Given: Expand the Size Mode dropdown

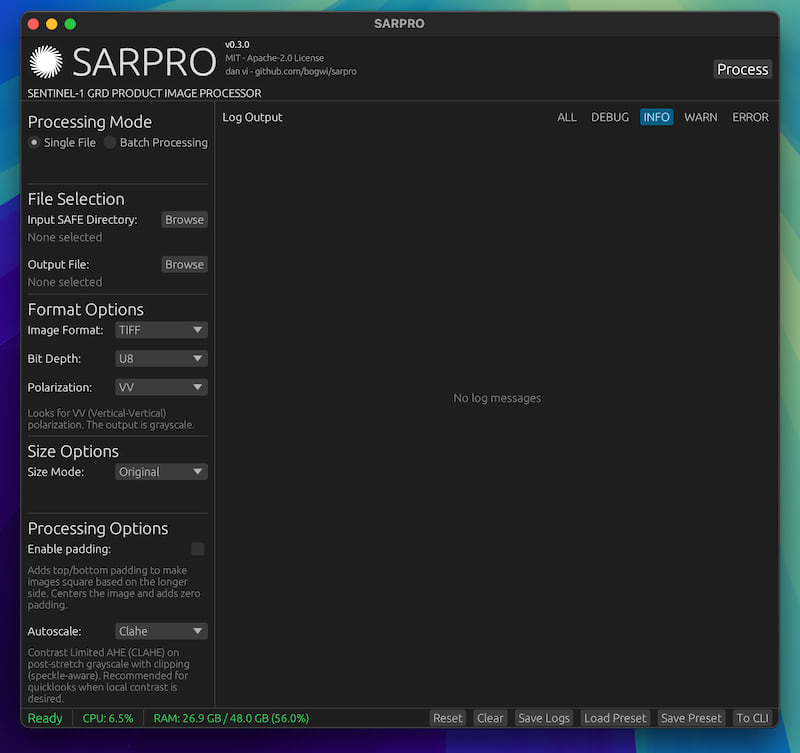Looking at the screenshot, I should pyautogui.click(x=161, y=471).
